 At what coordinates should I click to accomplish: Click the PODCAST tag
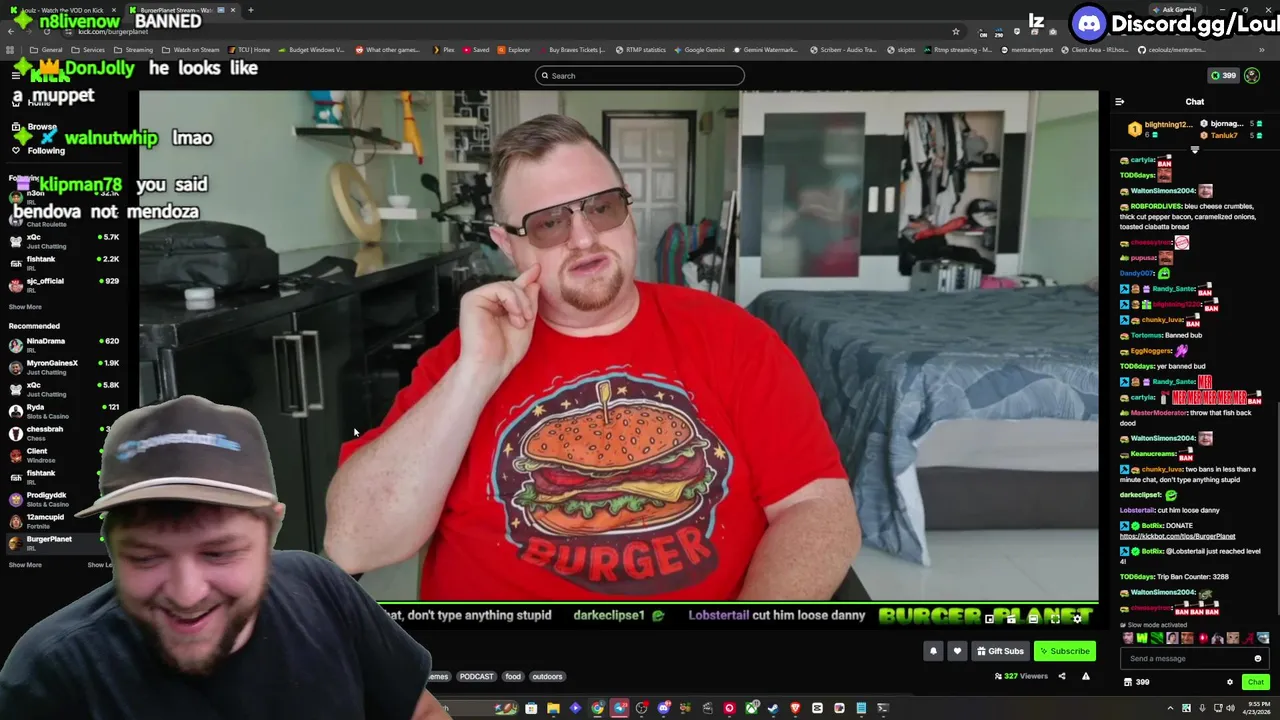(476, 676)
